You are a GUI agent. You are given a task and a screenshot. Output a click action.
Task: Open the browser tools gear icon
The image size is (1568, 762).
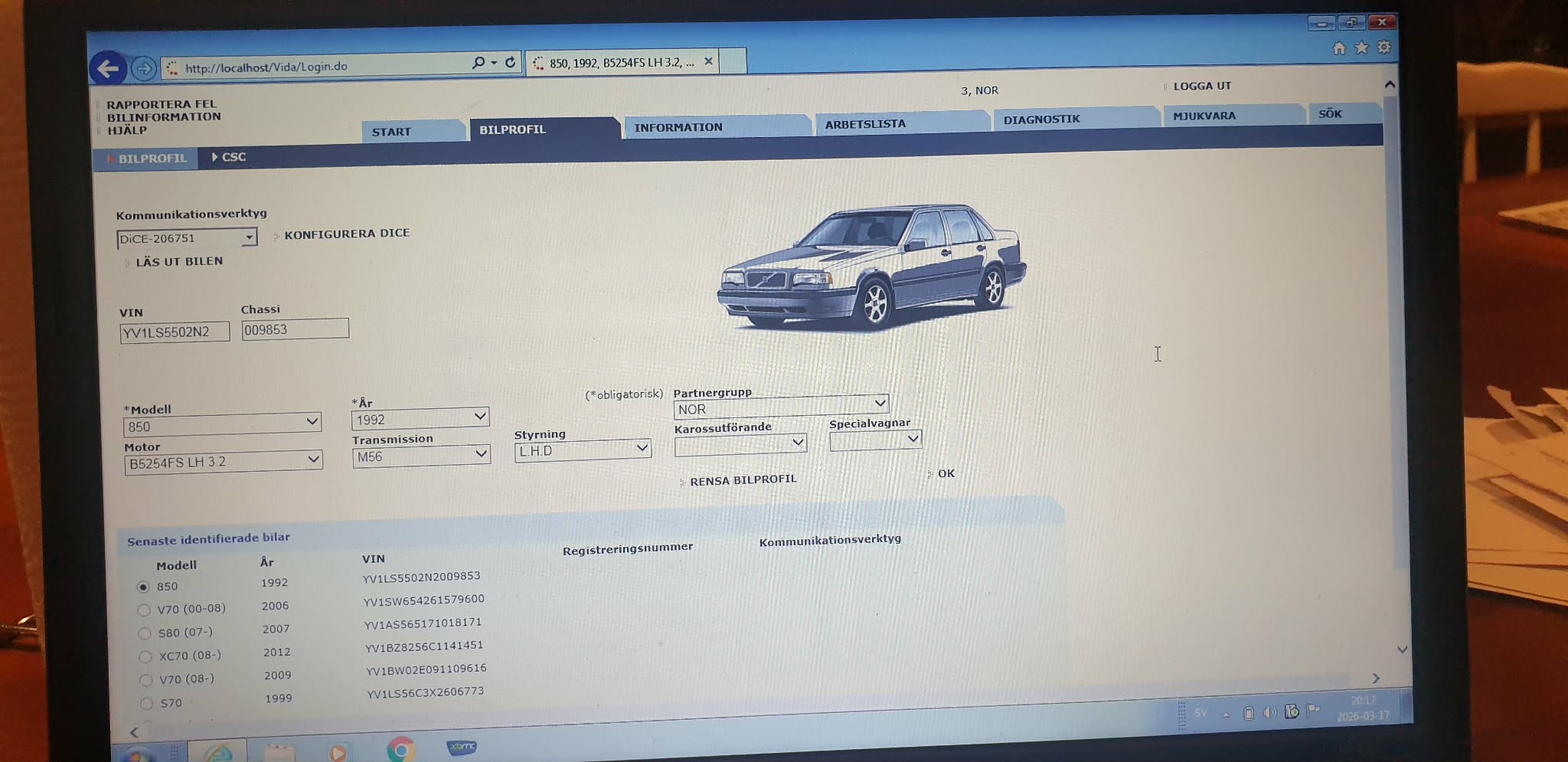pyautogui.click(x=1383, y=47)
